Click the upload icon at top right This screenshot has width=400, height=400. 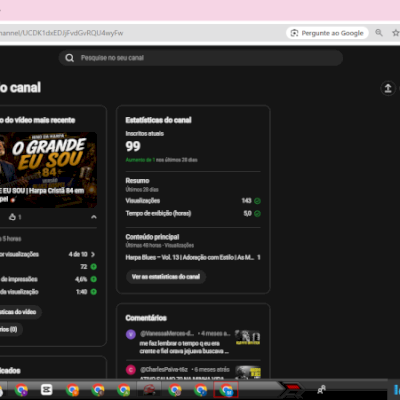pyautogui.click(x=388, y=88)
